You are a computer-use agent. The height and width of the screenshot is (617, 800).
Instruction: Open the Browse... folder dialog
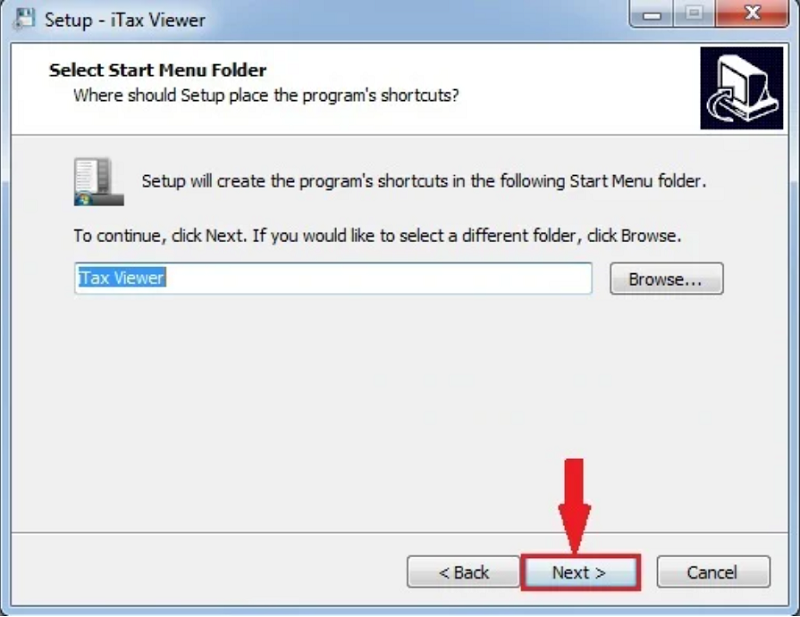(666, 279)
